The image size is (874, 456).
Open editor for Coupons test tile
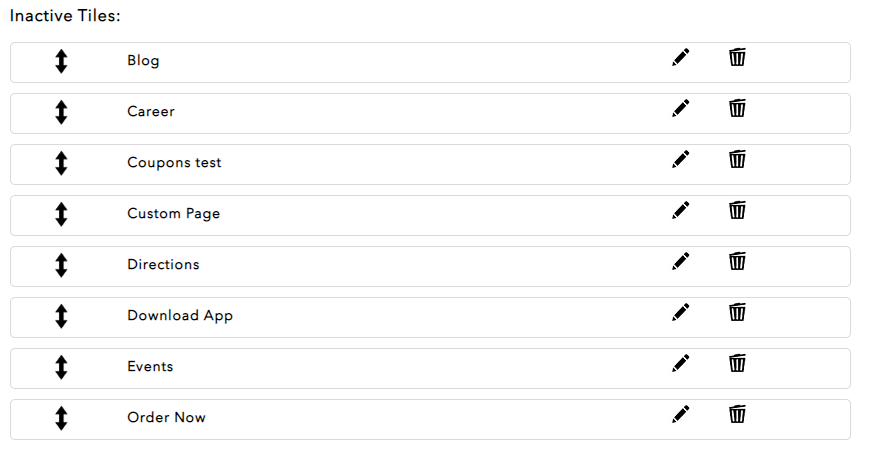[x=681, y=160]
